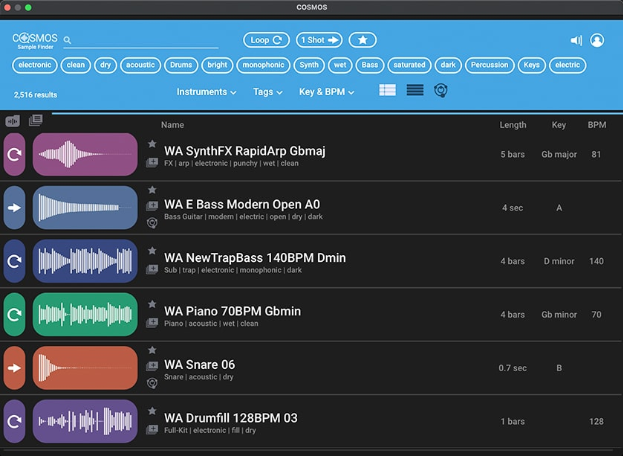This screenshot has width=623, height=458.
Task: Add WA Piano 70BPM to a collection
Action: tap(152, 323)
